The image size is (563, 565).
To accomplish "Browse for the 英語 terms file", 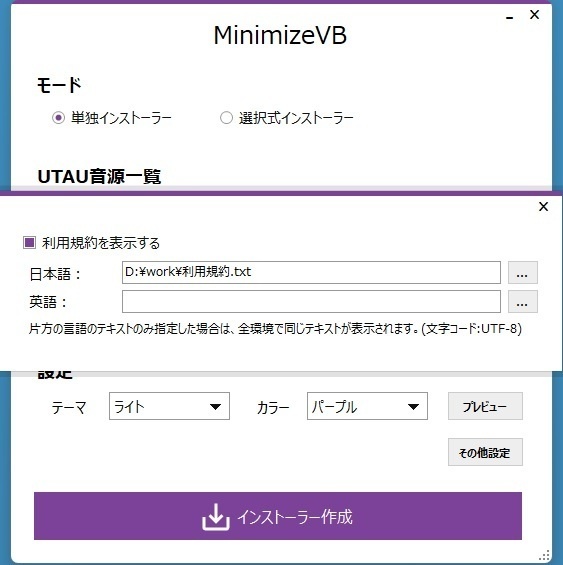I will [x=523, y=302].
